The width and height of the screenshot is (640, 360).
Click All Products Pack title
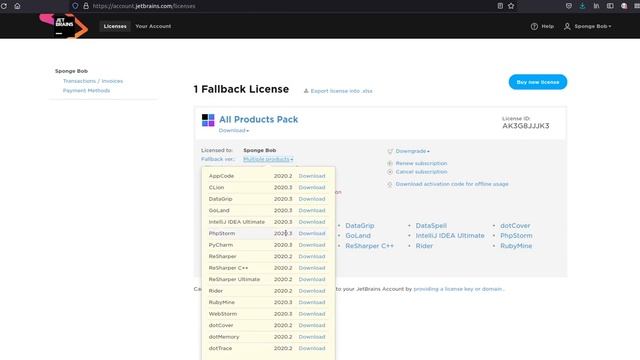tap(258, 120)
